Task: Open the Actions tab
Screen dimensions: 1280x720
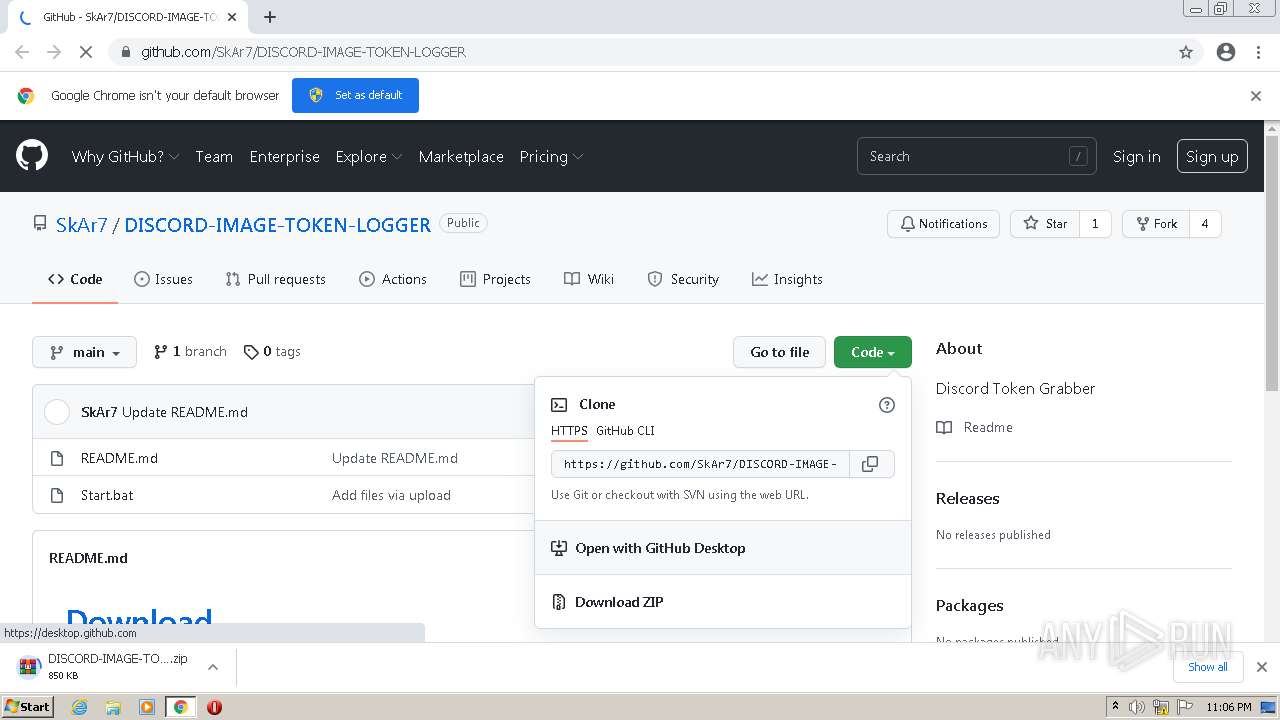Action: (393, 279)
